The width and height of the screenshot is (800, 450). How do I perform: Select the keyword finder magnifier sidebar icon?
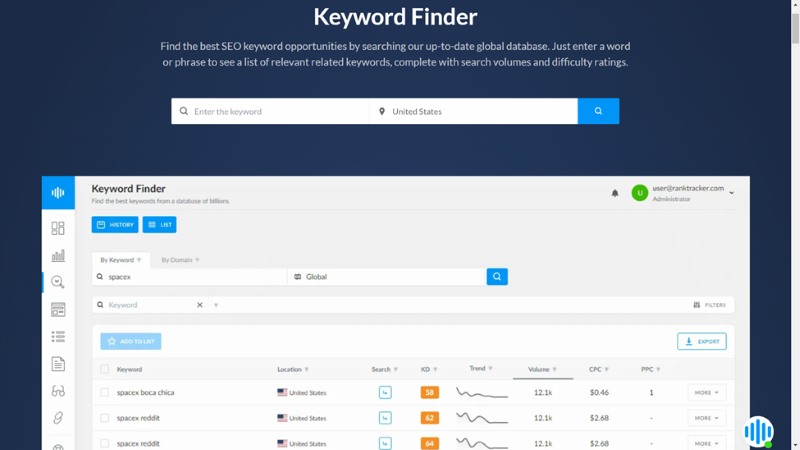coord(58,282)
